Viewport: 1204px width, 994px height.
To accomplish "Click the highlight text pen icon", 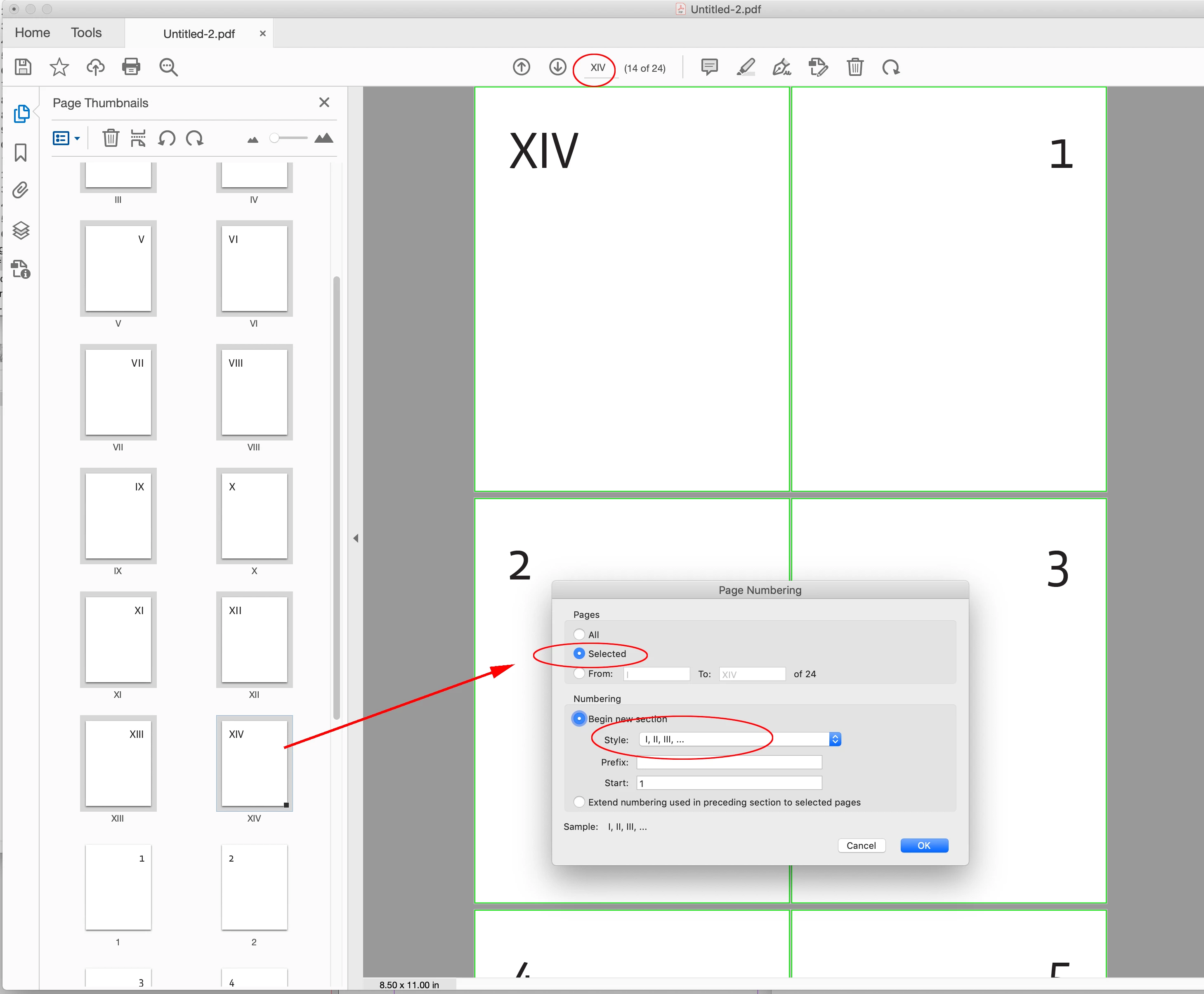I will pos(745,68).
